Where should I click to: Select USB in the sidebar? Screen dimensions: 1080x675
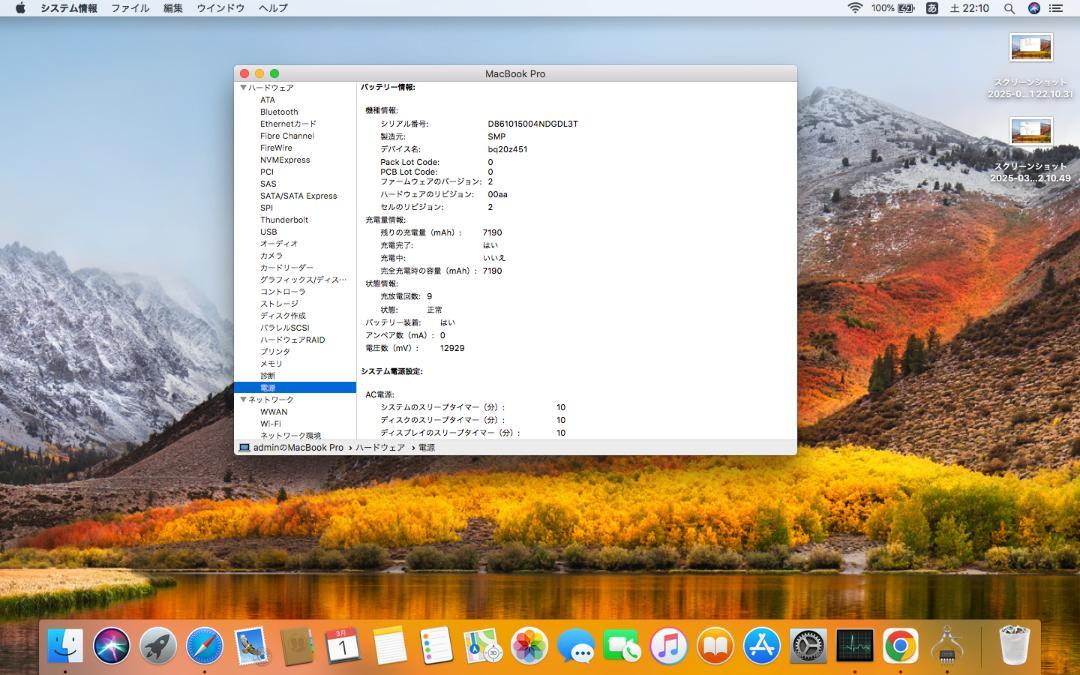tap(269, 232)
